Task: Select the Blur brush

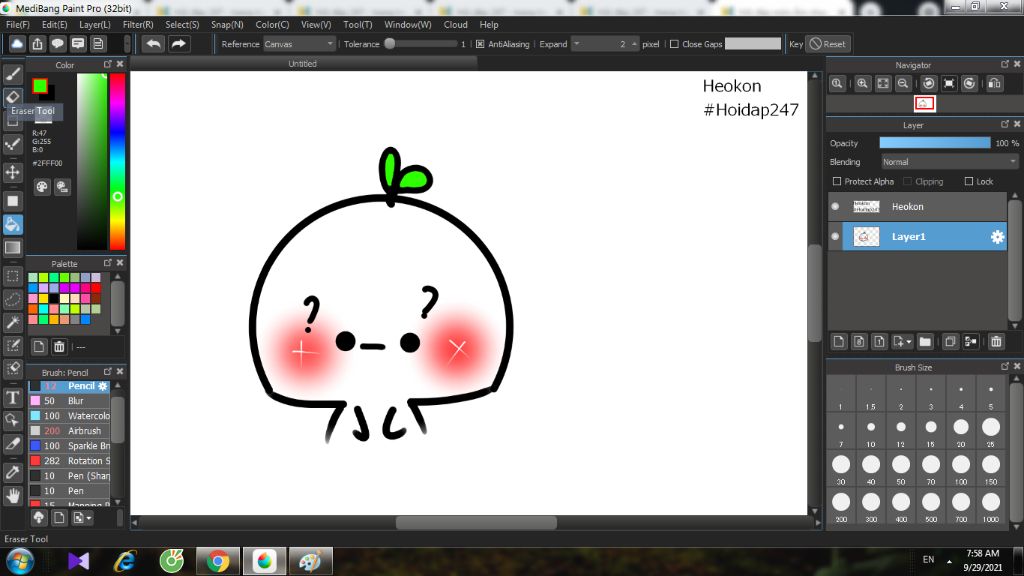Action: click(69, 401)
